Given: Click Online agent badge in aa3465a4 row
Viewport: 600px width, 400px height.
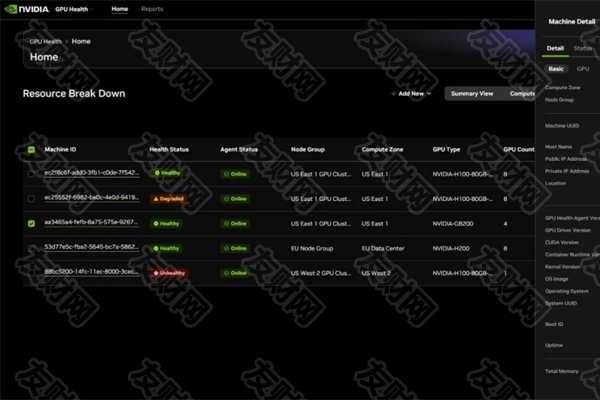Looking at the screenshot, I should click(235, 224).
